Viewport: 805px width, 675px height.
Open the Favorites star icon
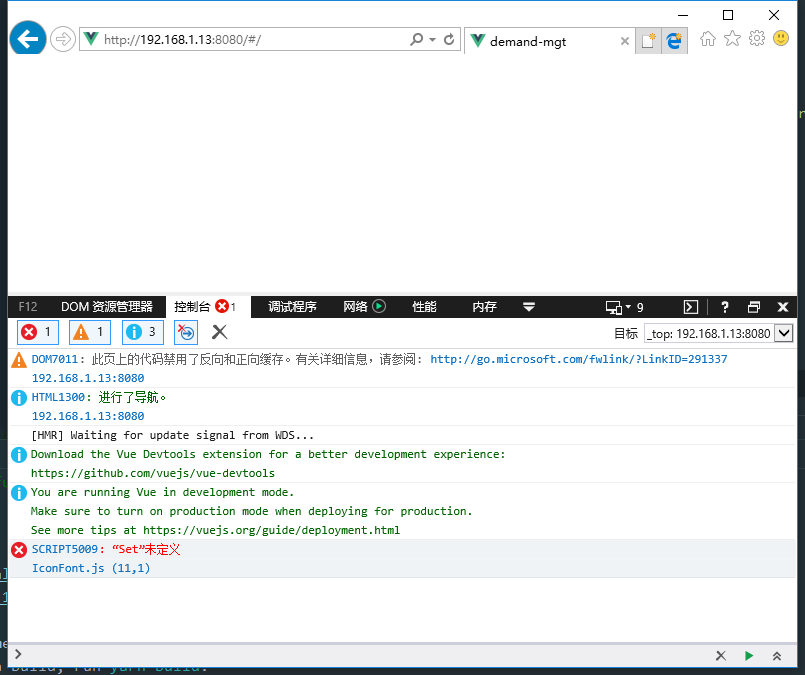[x=733, y=38]
